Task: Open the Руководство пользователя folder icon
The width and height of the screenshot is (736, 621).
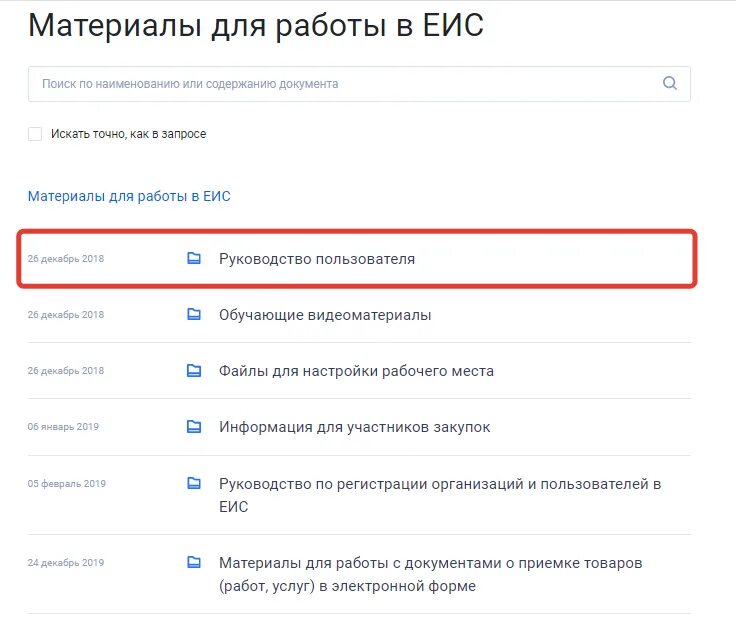Action: 194,258
